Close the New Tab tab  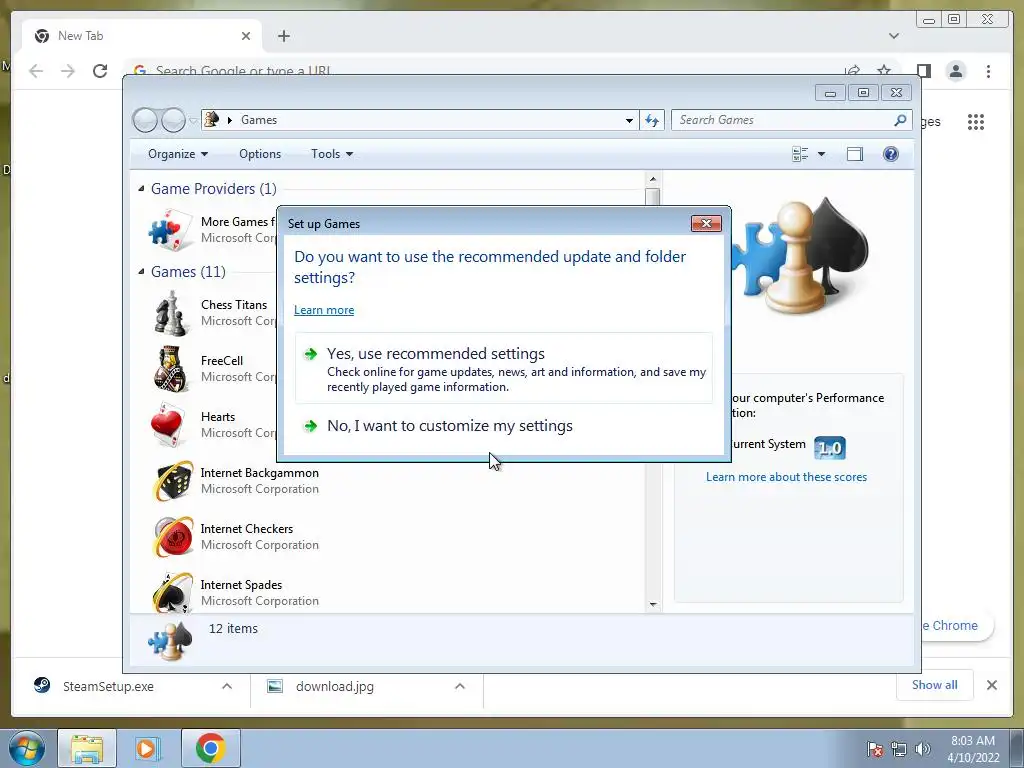click(x=246, y=36)
